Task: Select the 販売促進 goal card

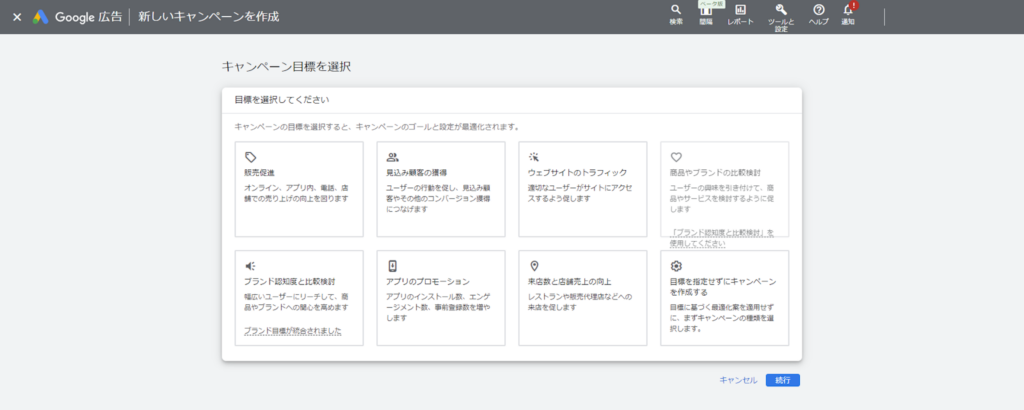Action: [x=299, y=189]
